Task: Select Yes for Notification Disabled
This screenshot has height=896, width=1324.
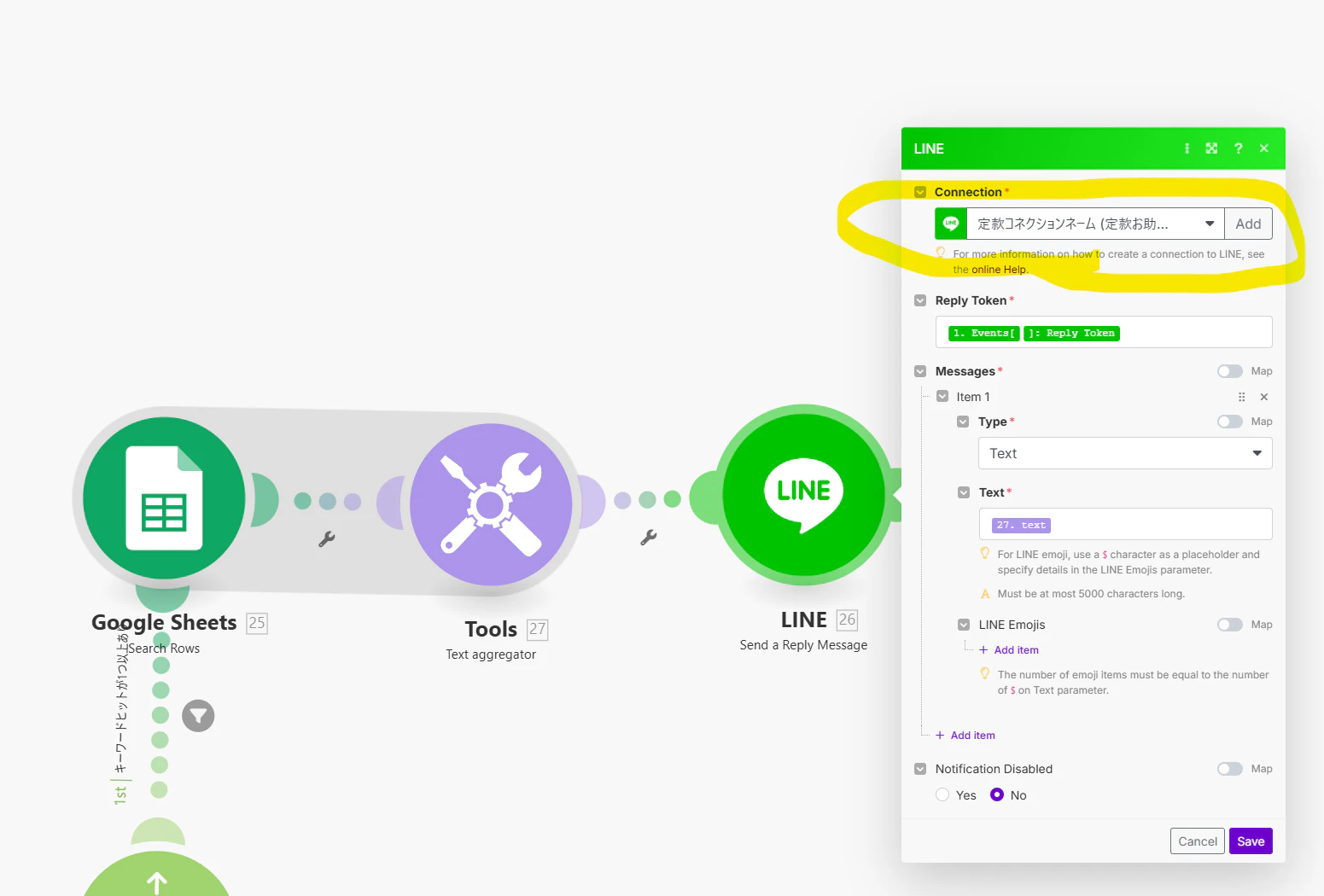Action: coord(942,794)
